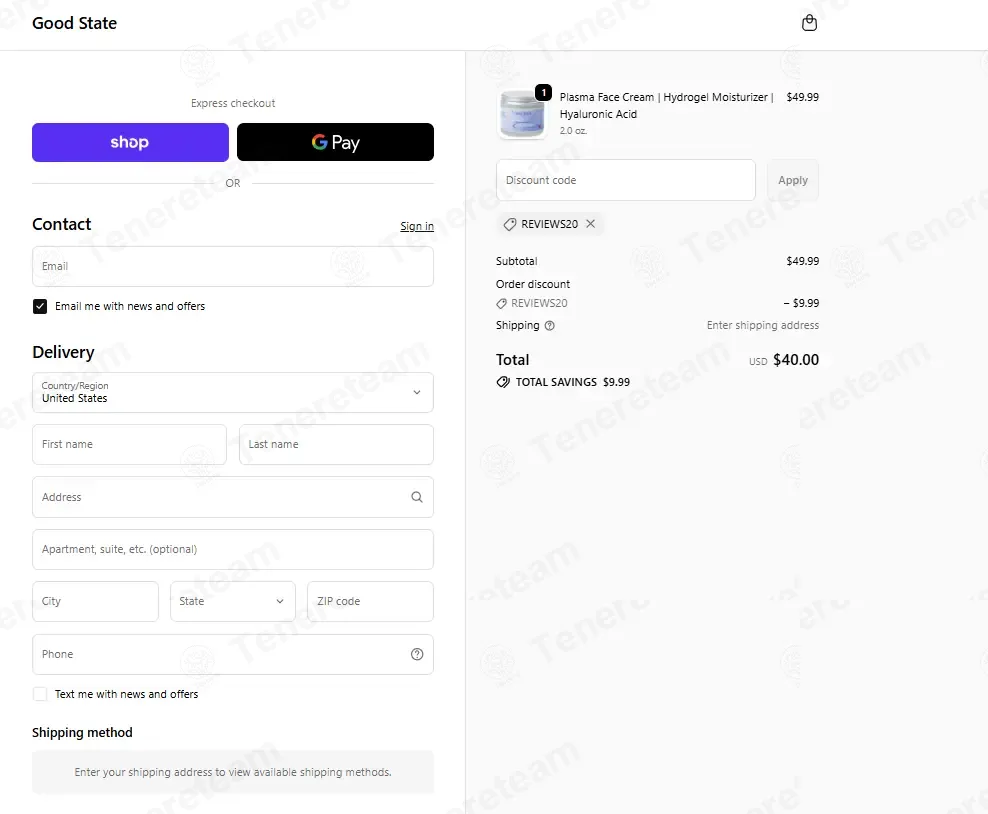
Task: Click the REVIEWS20 chip tag icon
Action: [x=510, y=224]
